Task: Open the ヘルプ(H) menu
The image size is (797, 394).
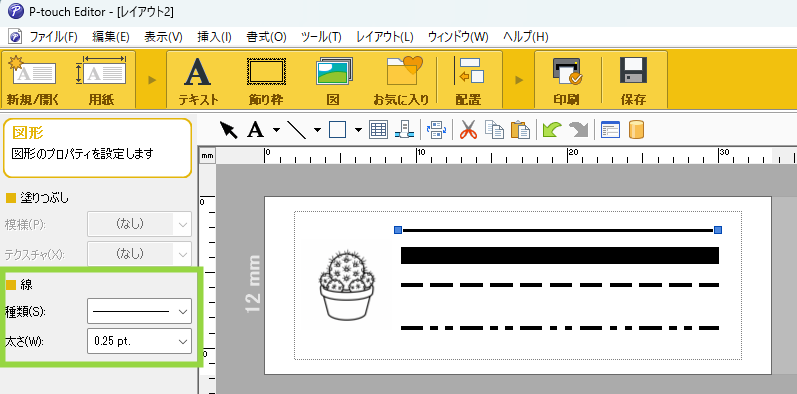Action: (x=526, y=37)
